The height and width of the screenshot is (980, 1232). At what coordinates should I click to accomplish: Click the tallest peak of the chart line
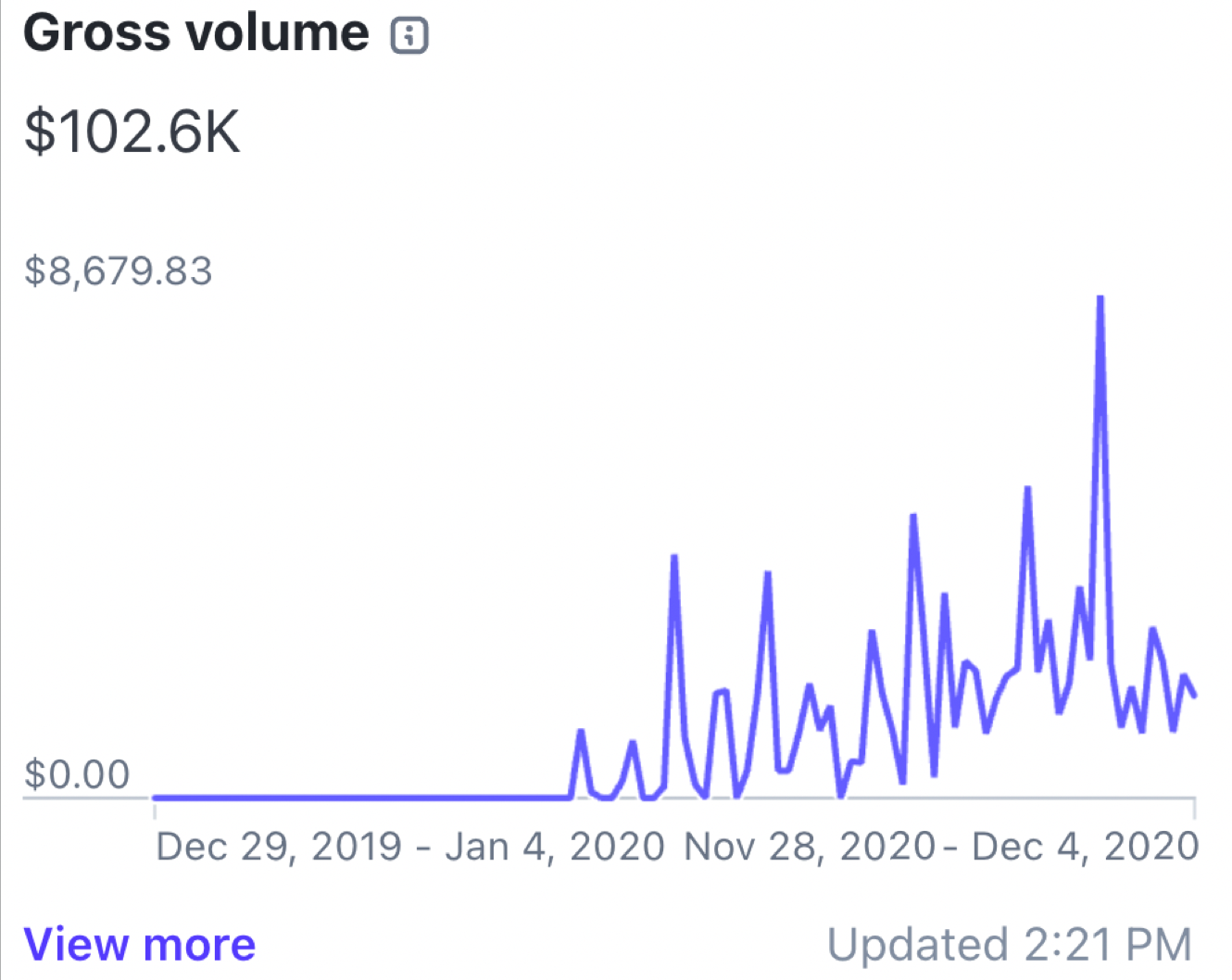(1100, 299)
